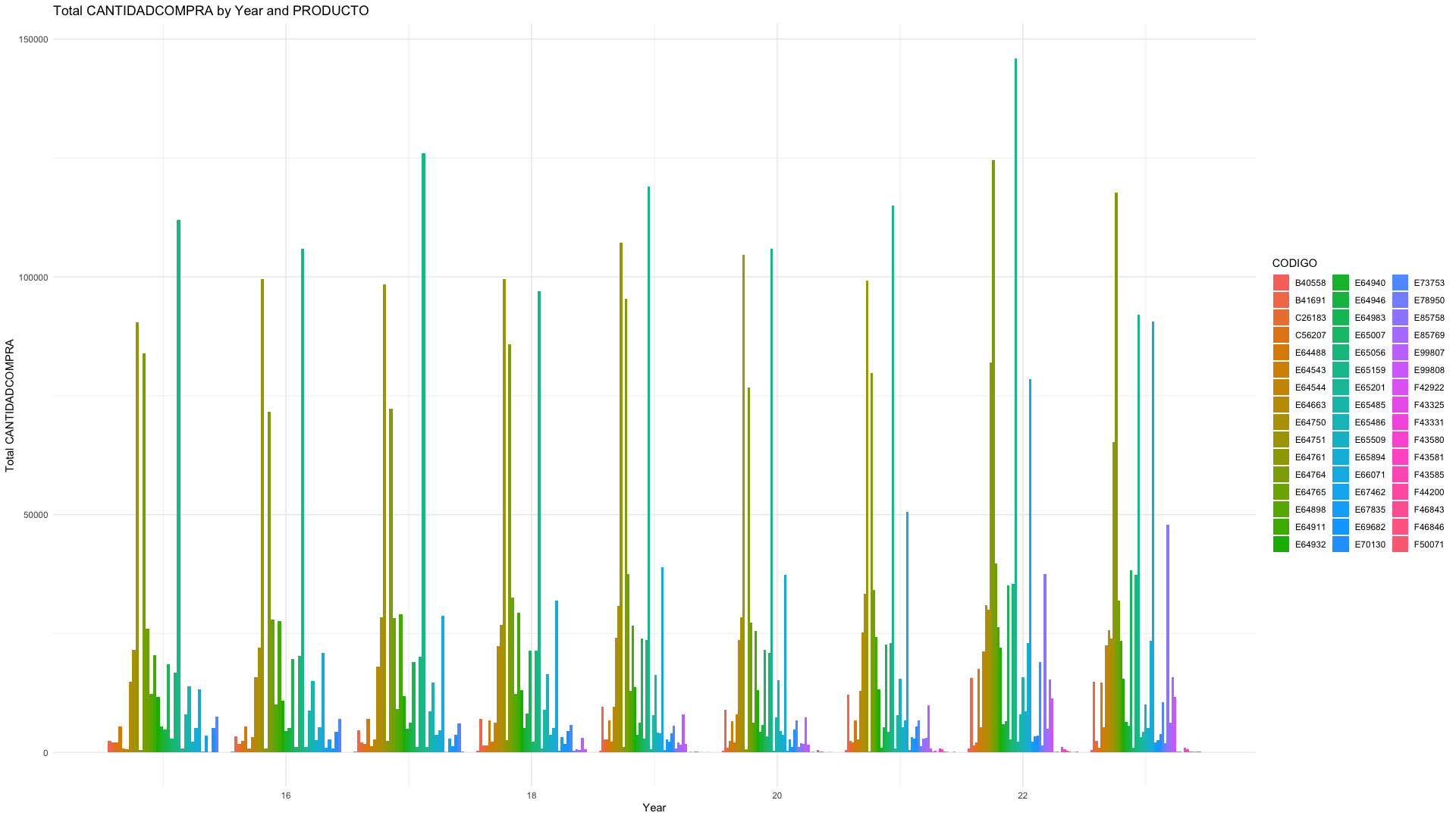
Task: Click the x-axis tick label 22
Action: (1022, 795)
